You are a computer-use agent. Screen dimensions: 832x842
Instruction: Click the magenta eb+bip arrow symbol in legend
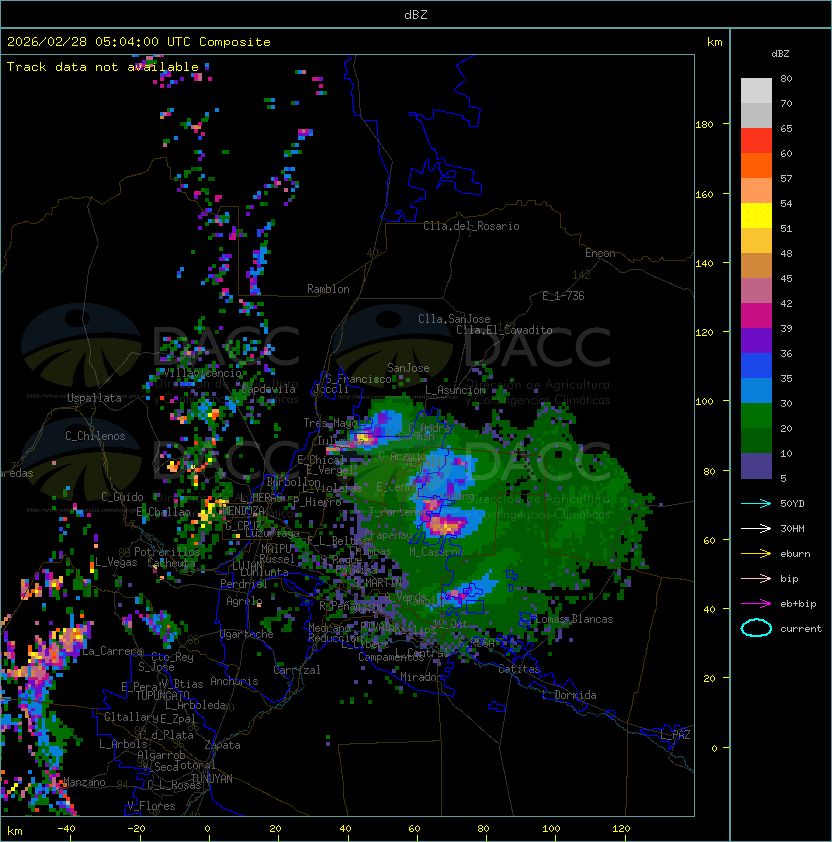coord(756,604)
